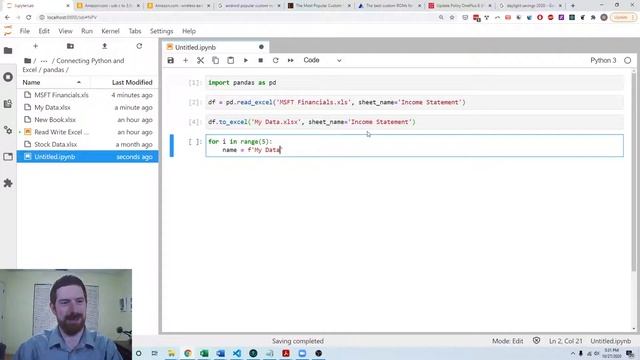Run the selected cell
Screen dimensions: 640x360
(x=246, y=60)
